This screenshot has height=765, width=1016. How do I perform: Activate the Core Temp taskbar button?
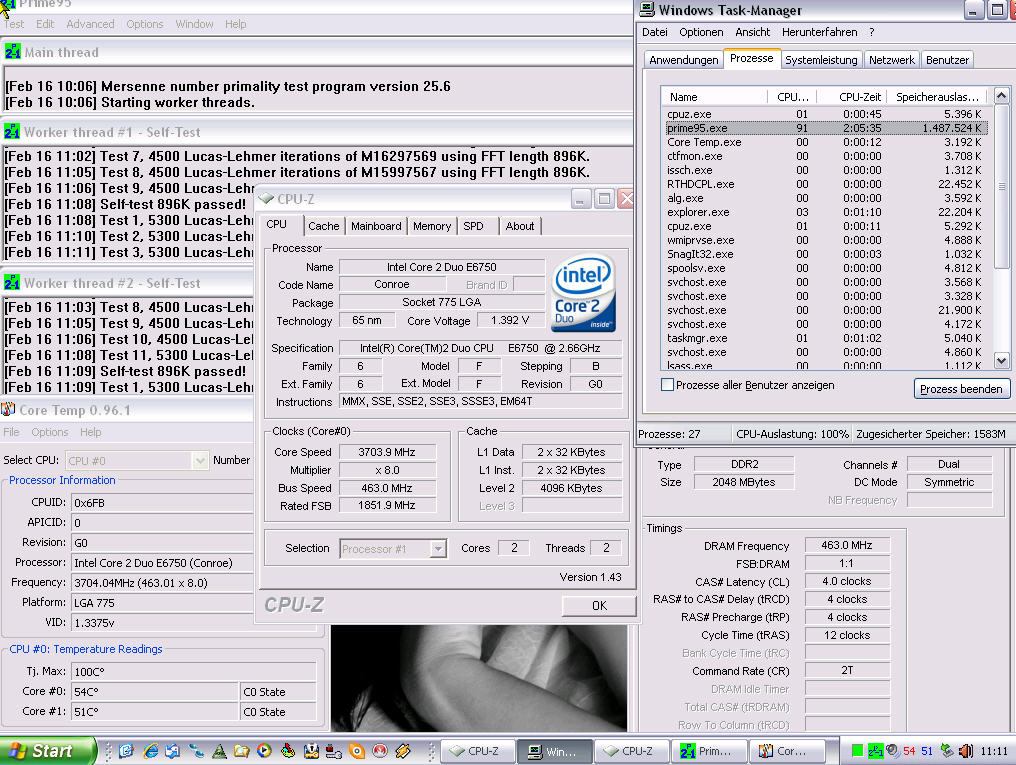point(787,751)
